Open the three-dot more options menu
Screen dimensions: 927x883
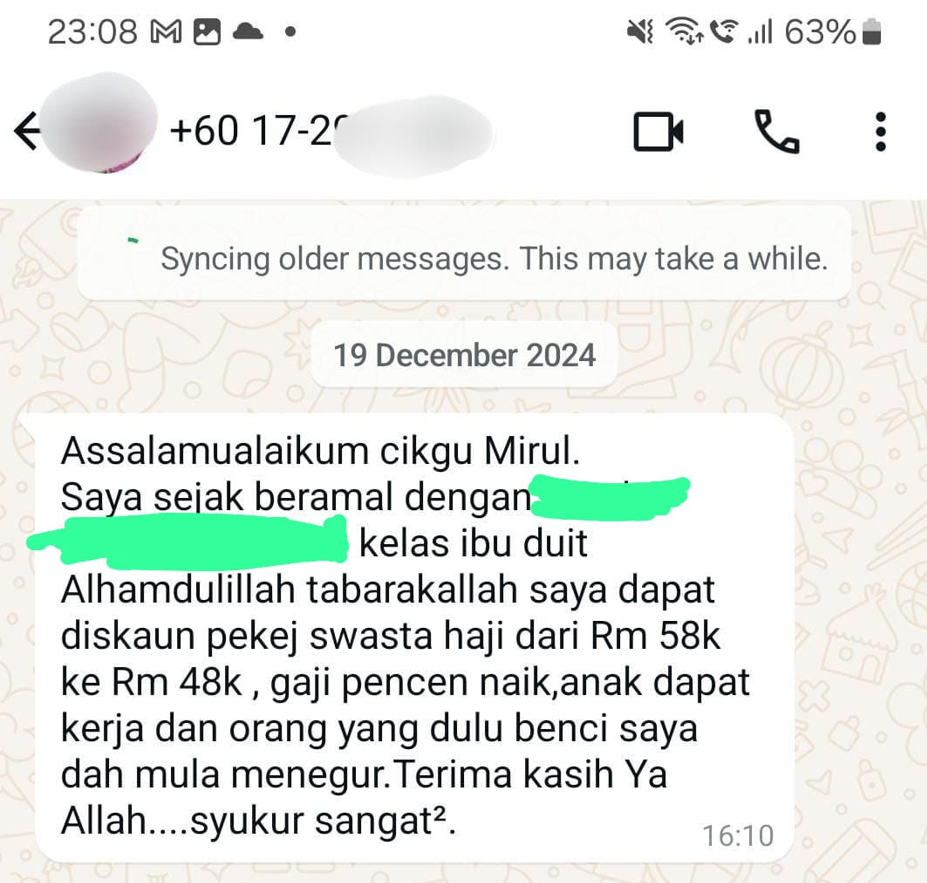pyautogui.click(x=880, y=131)
